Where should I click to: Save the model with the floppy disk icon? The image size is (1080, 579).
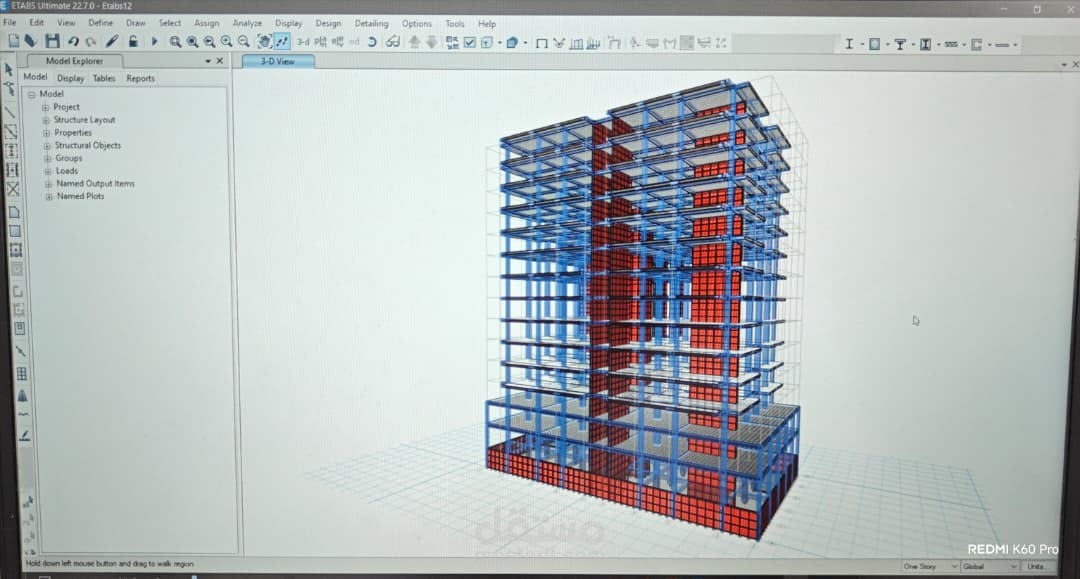point(52,41)
